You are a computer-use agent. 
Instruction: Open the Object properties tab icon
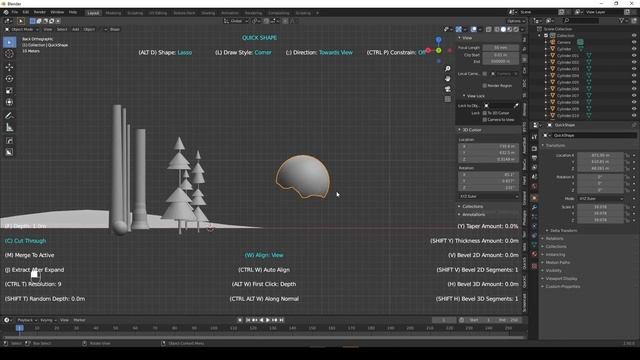point(534,198)
